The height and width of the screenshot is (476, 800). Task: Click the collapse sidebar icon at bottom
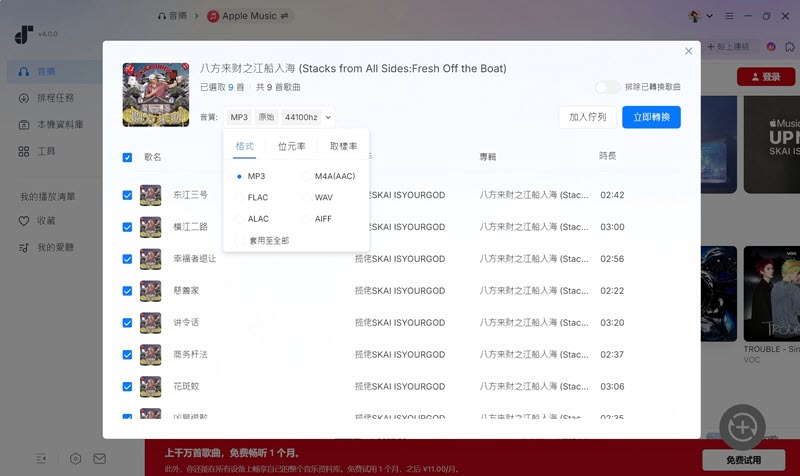pos(41,459)
